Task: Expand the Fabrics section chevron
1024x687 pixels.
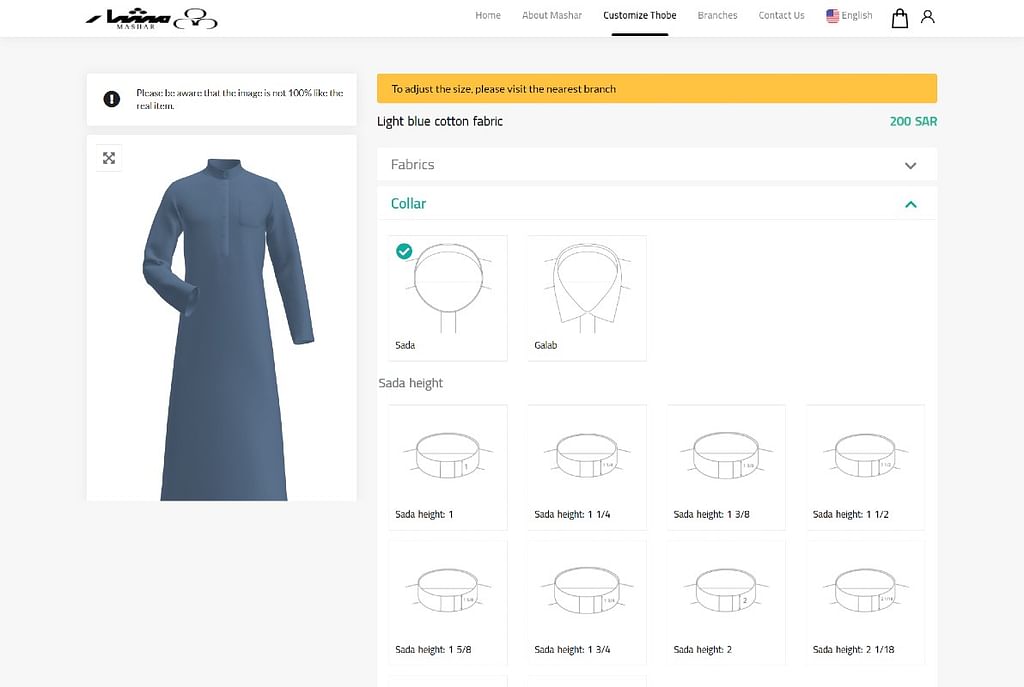Action: pyautogui.click(x=910, y=165)
